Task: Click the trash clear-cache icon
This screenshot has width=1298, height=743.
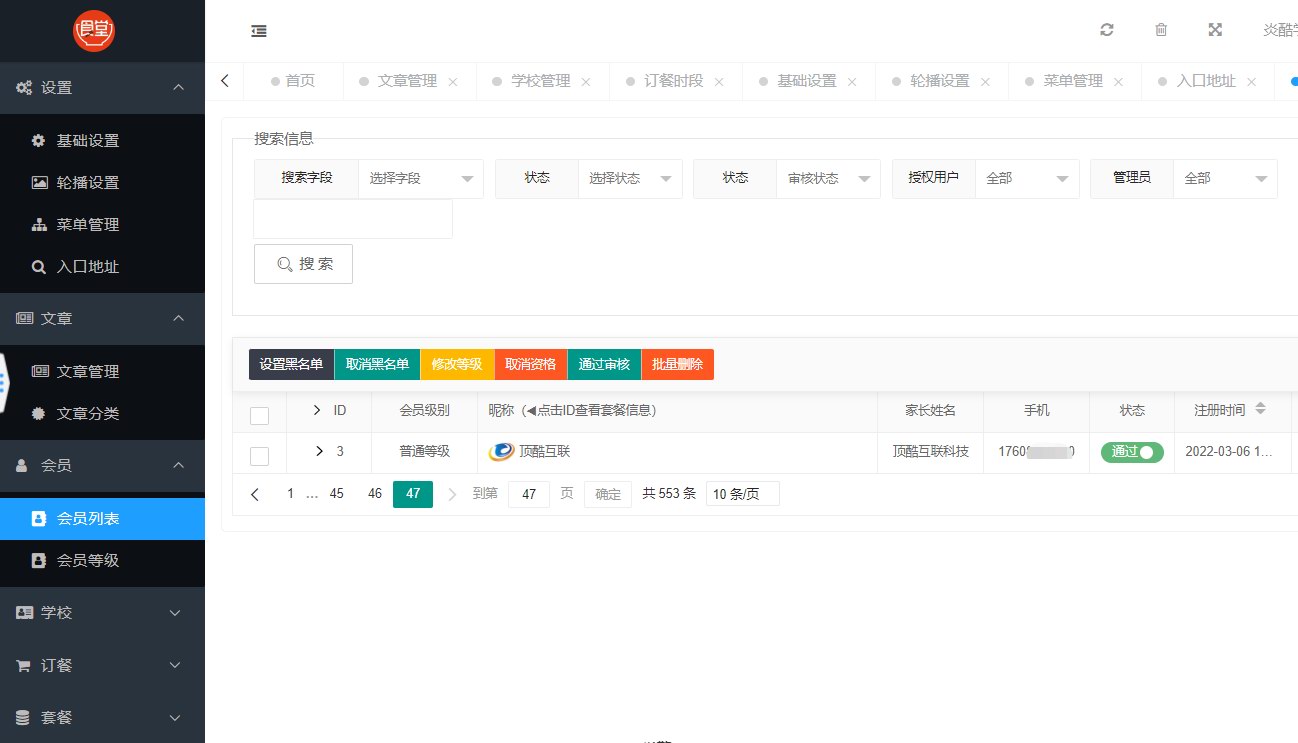Action: click(x=1161, y=30)
